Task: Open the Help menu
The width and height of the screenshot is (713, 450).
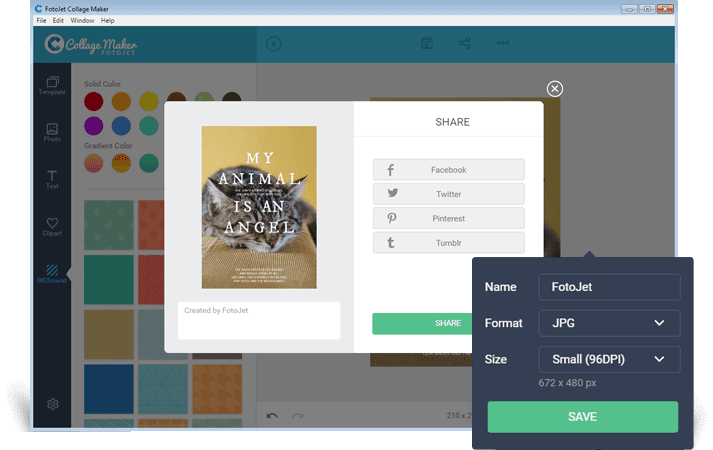Action: (x=108, y=20)
